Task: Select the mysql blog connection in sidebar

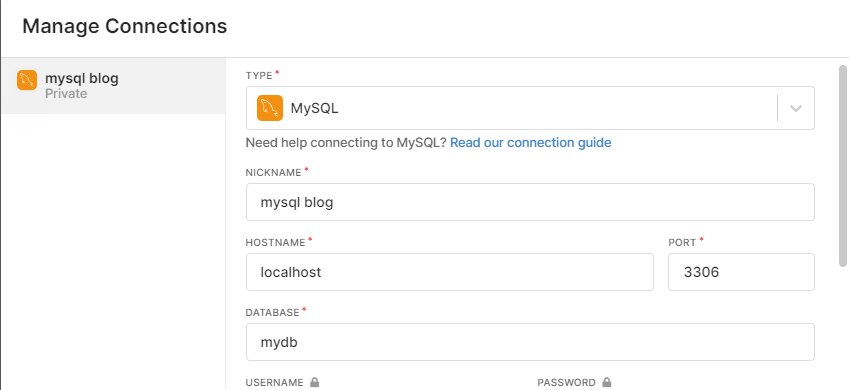Action: click(113, 86)
